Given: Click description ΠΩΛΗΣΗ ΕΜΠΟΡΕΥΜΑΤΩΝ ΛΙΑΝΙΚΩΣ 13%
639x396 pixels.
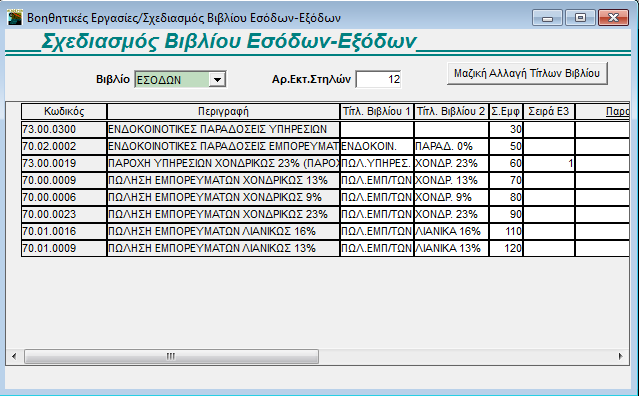Looking at the screenshot, I should [x=223, y=248].
